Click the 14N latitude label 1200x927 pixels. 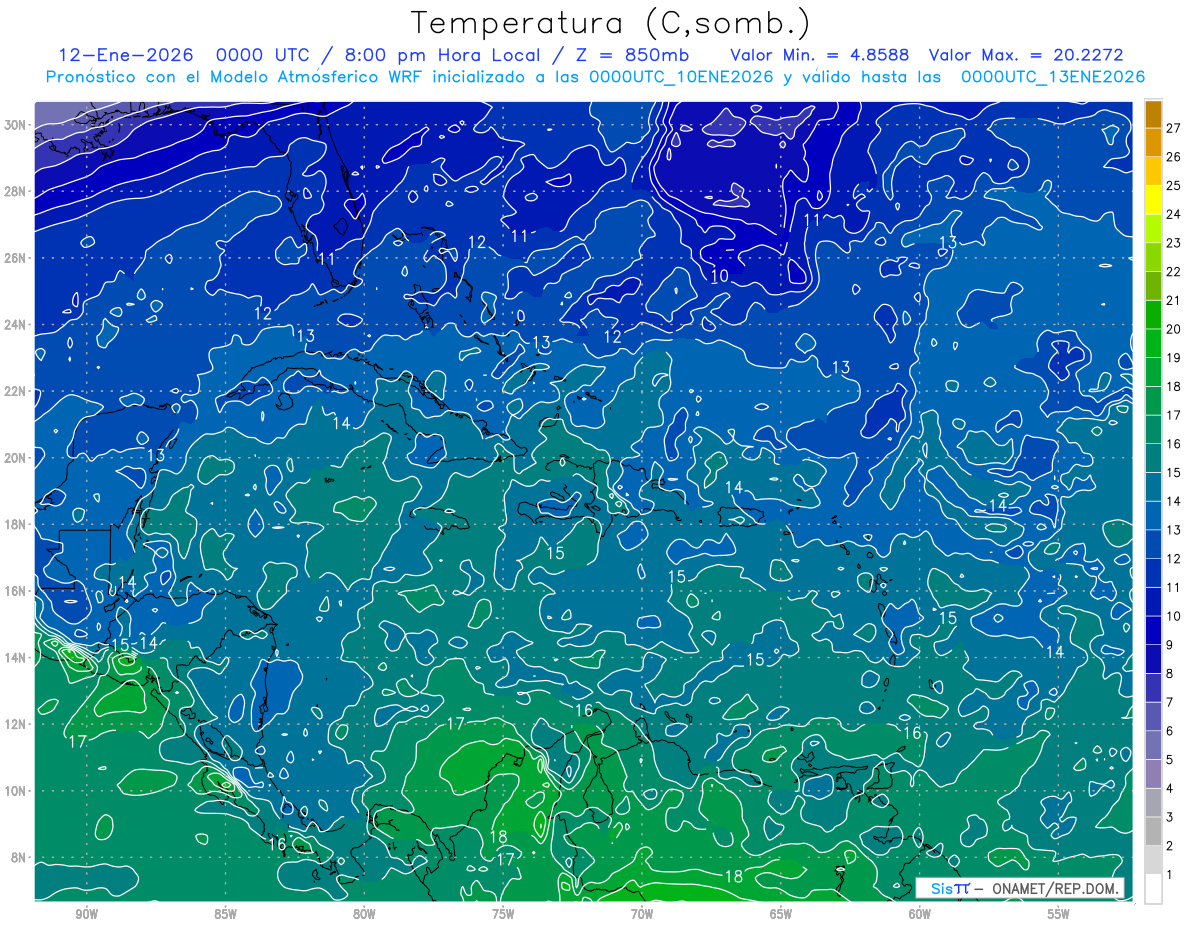coord(16,658)
